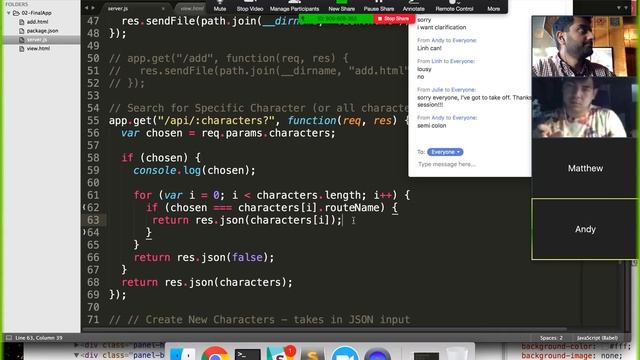Click the FOLDERS sidebar heading
The width and height of the screenshot is (640, 360).
(x=17, y=4)
